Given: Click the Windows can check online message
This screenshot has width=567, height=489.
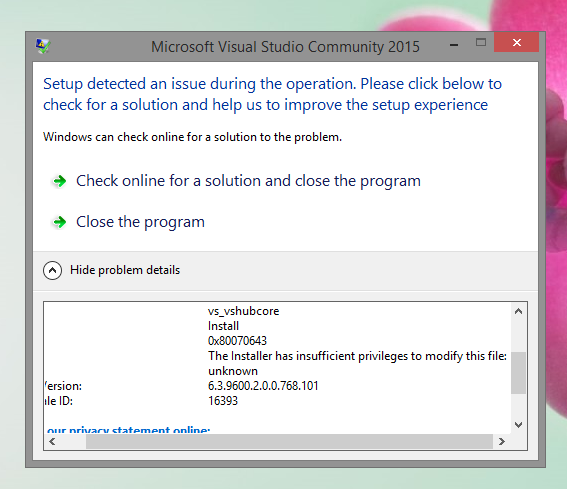Looking at the screenshot, I should (x=192, y=137).
